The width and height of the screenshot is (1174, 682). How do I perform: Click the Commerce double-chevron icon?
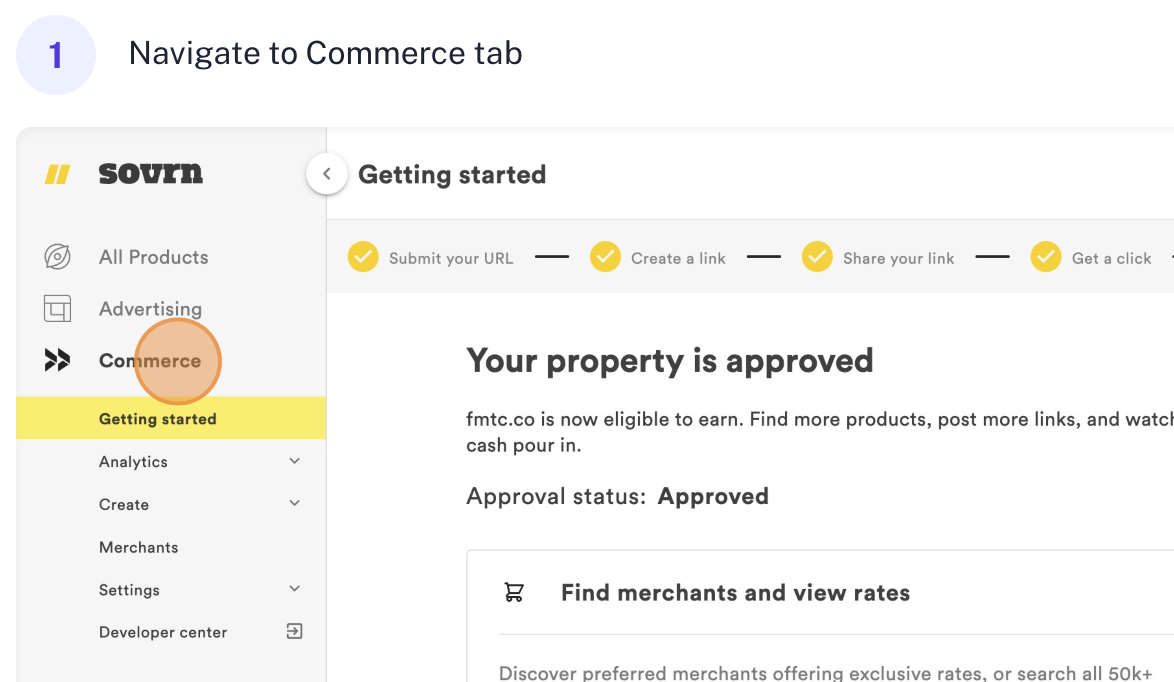point(57,361)
